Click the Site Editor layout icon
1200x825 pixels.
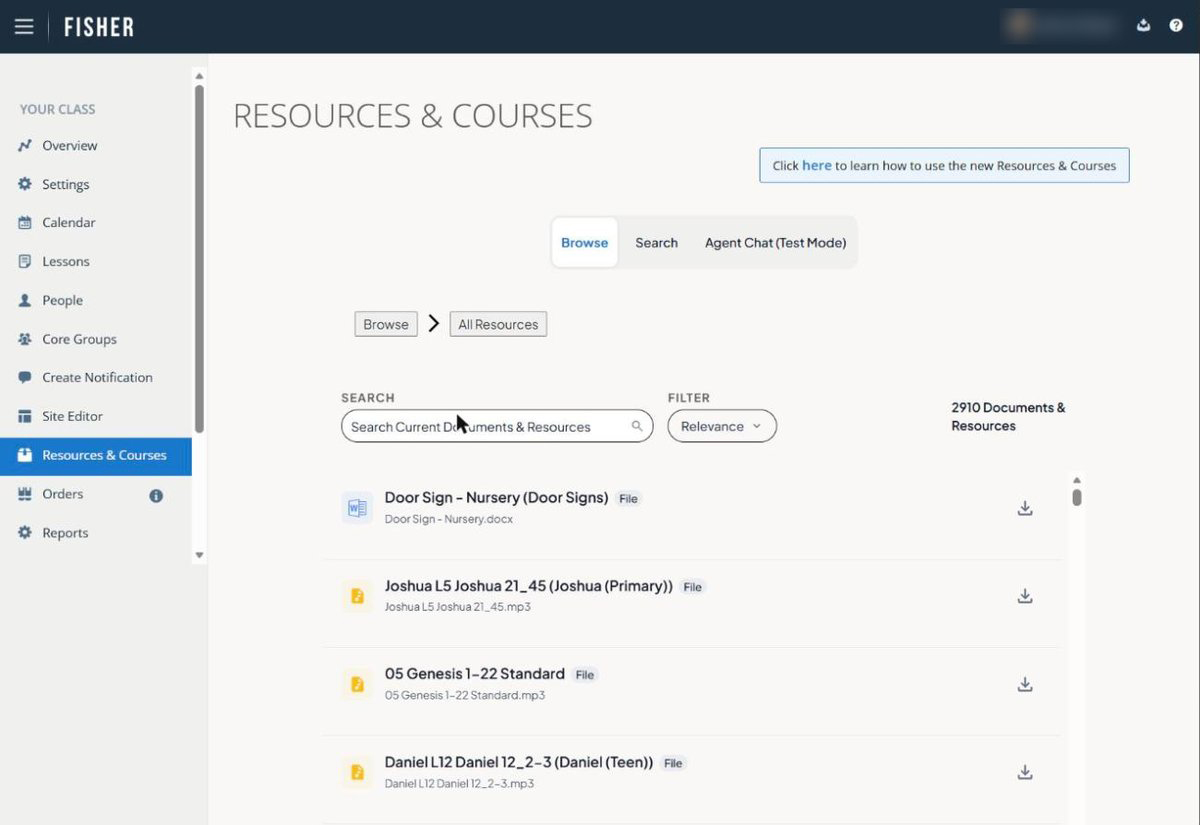(x=25, y=417)
